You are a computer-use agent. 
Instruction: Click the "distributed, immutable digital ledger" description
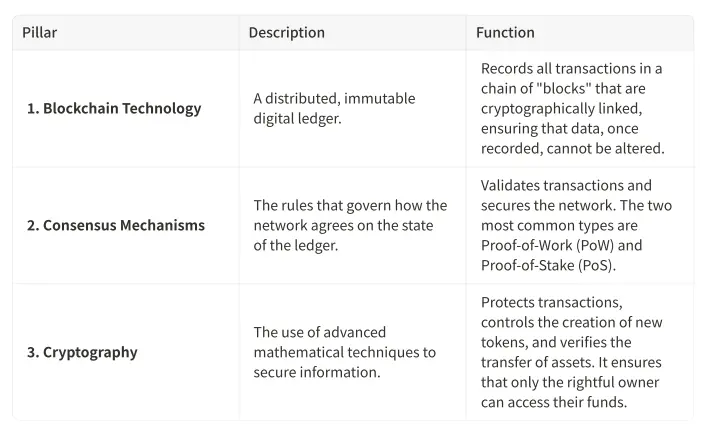click(x=334, y=108)
